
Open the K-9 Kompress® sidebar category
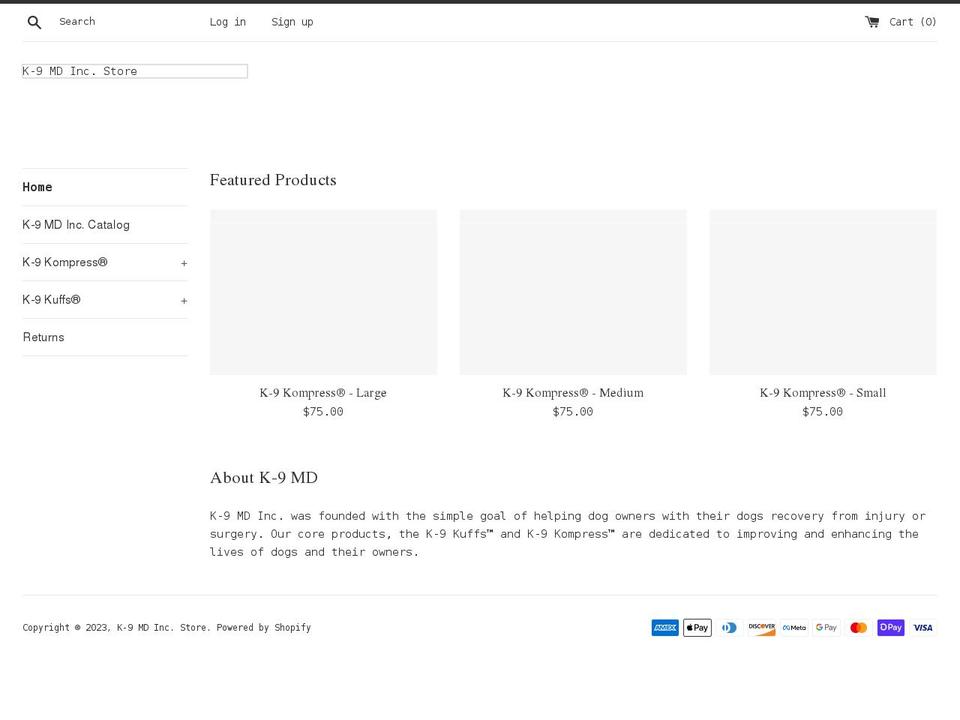tap(65, 262)
